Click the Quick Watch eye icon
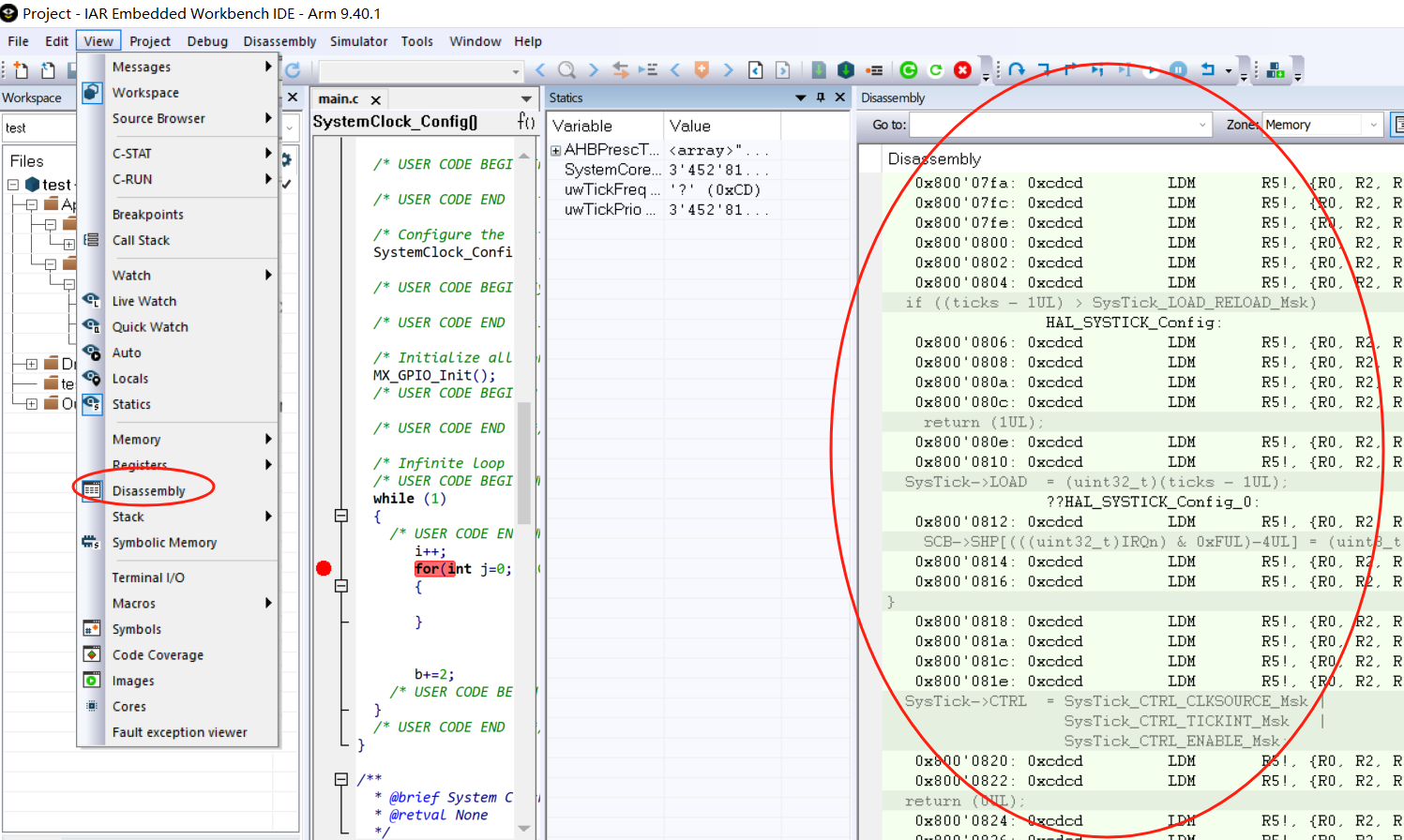Screen dimensions: 1404x840 point(92,326)
